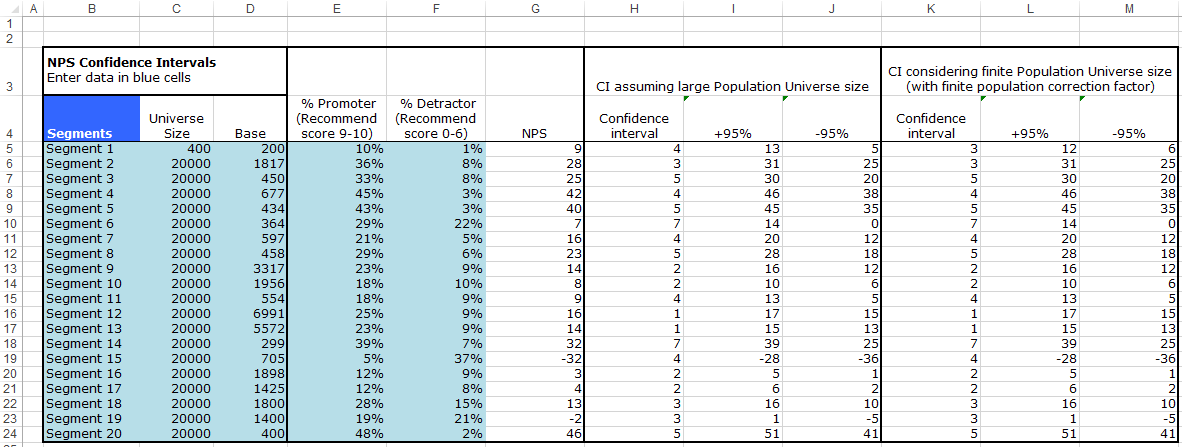Click the +95% header in column L
Viewport: 1182px width, 447px height.
(1030, 119)
